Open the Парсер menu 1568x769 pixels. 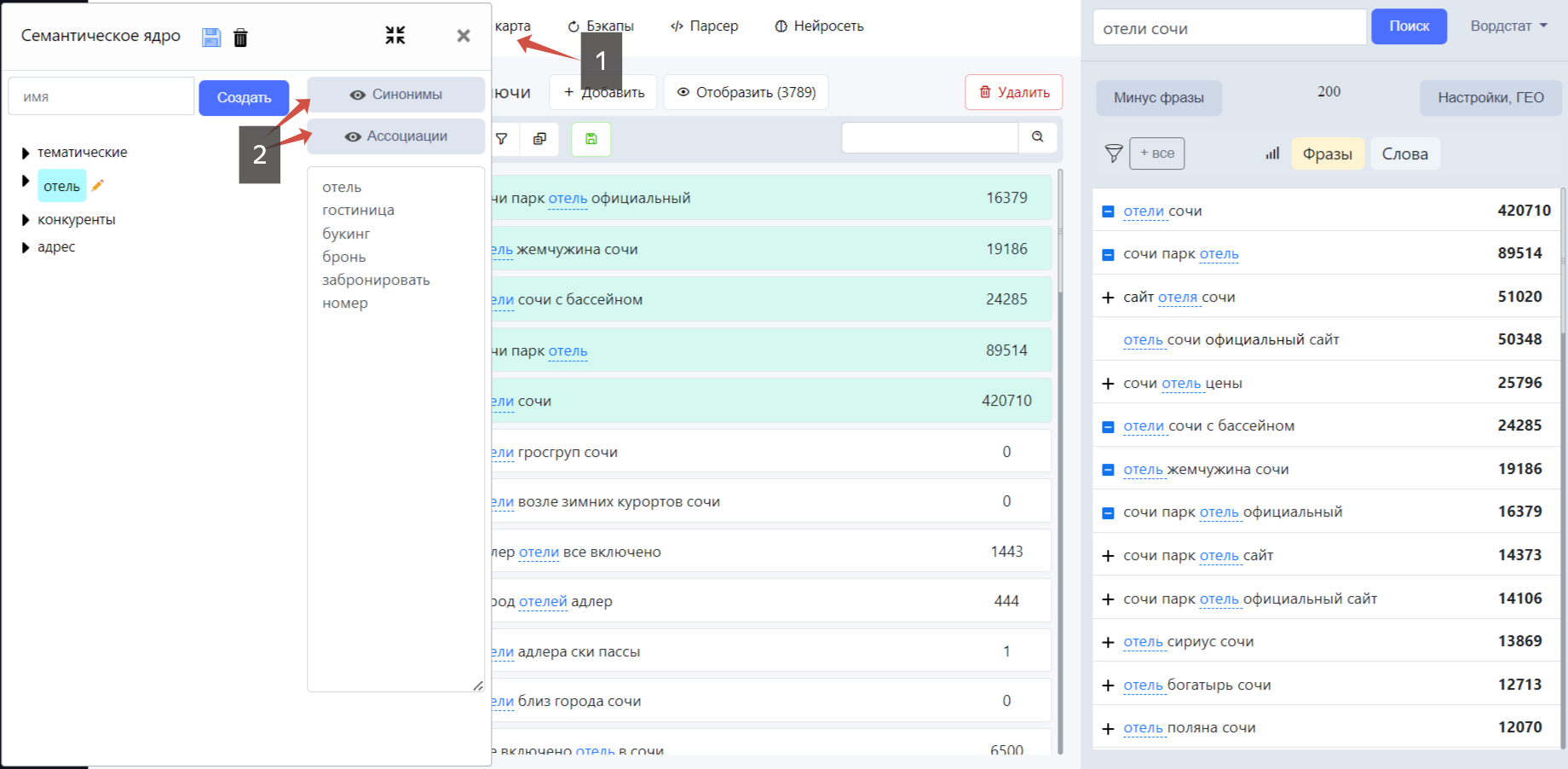(705, 26)
